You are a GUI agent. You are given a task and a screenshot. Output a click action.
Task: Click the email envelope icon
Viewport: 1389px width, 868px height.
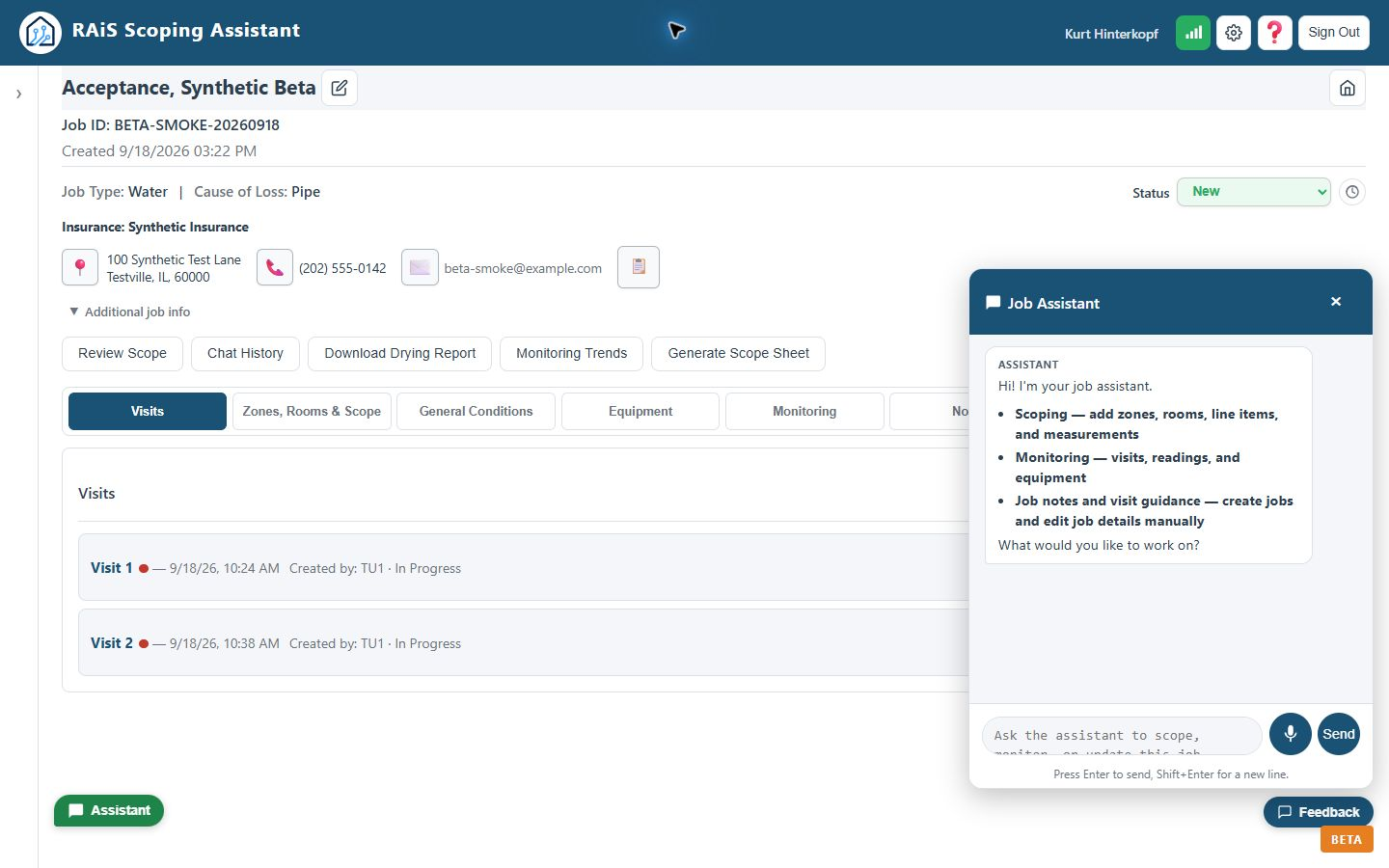tap(420, 267)
